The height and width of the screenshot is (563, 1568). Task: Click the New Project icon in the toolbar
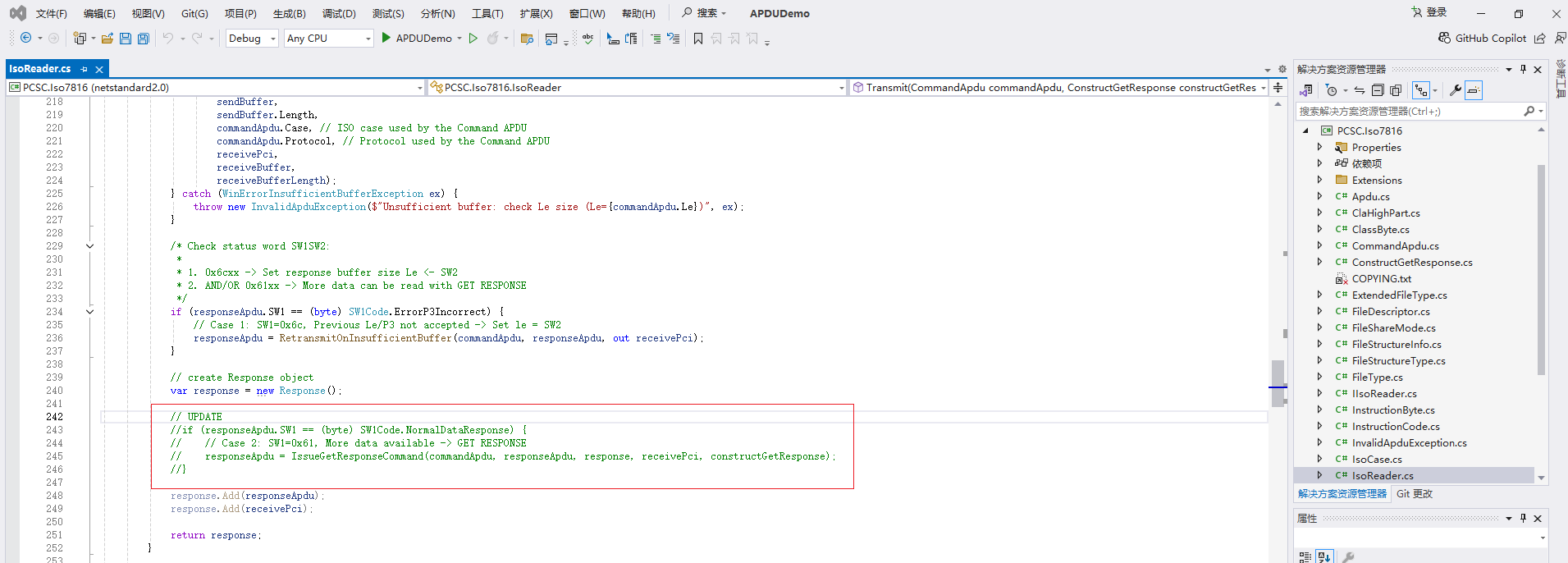click(80, 39)
